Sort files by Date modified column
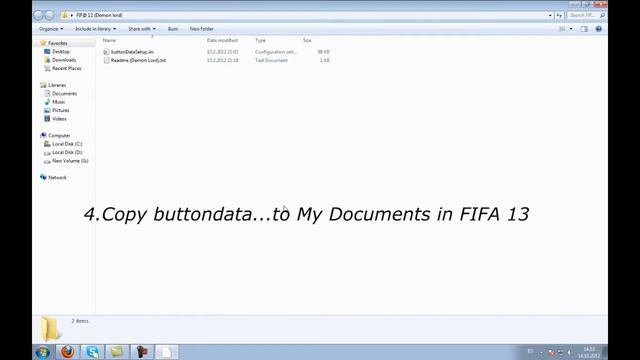 coord(222,40)
